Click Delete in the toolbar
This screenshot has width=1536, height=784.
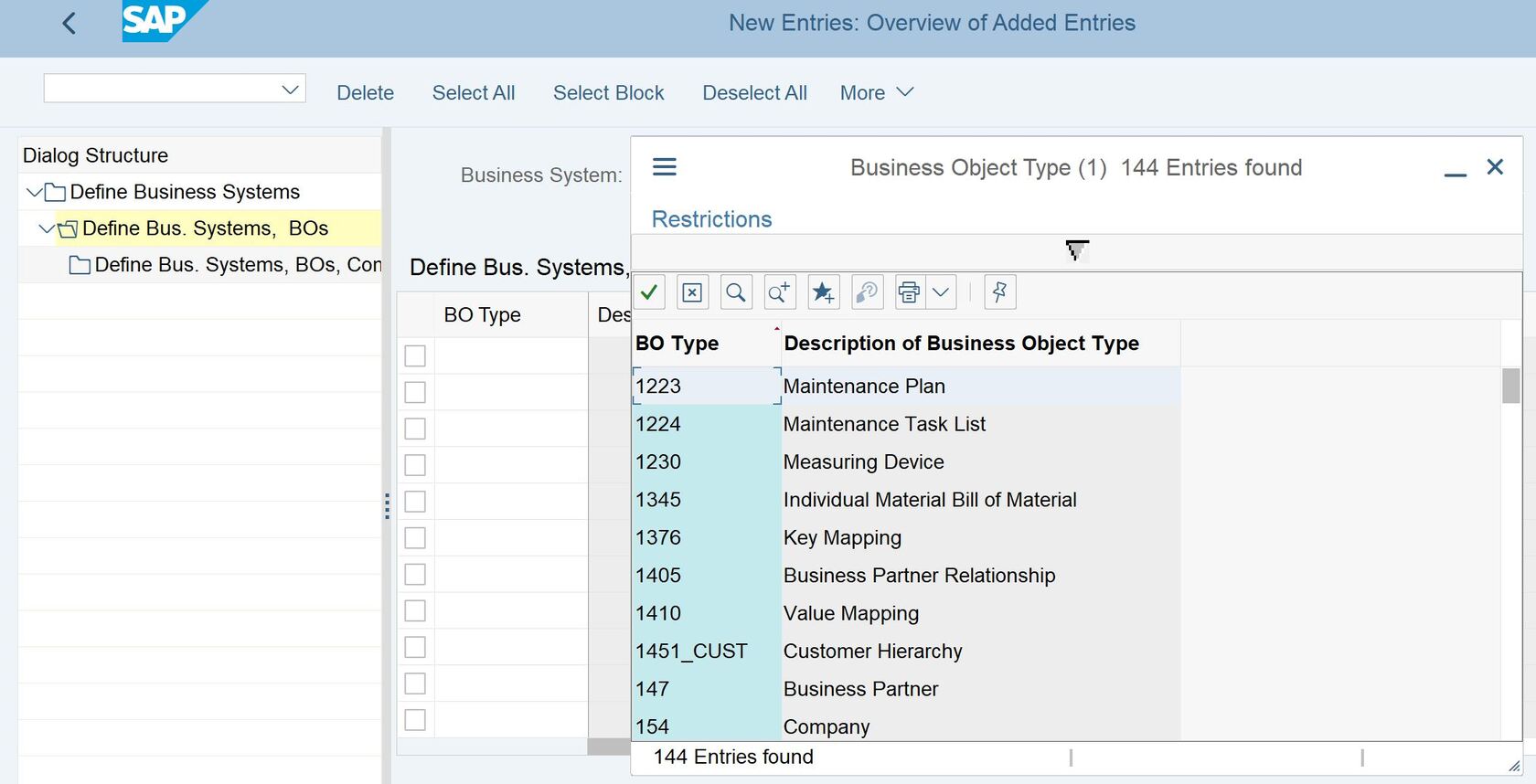point(365,92)
